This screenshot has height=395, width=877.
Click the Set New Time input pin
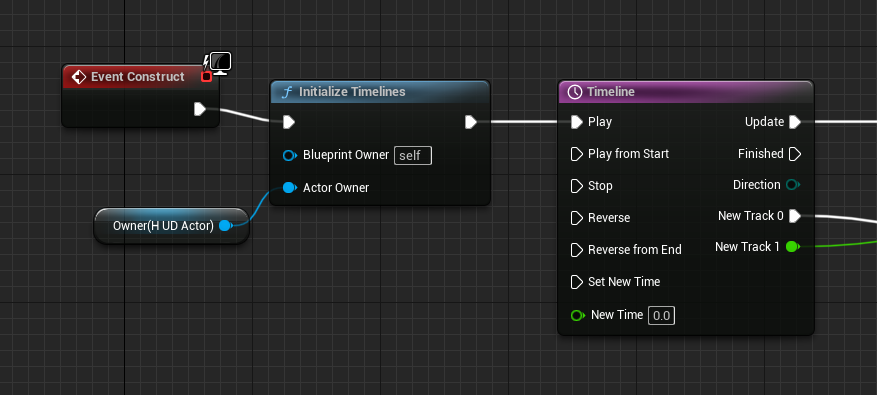(x=577, y=281)
